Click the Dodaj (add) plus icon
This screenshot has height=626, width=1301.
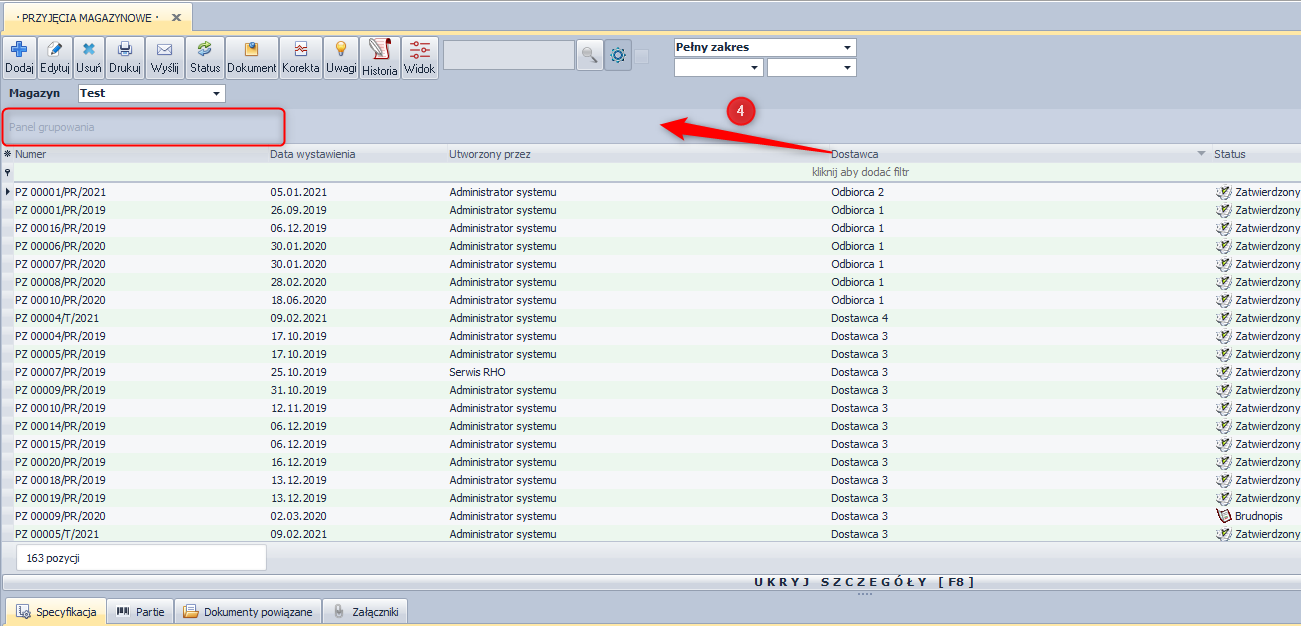(19, 49)
